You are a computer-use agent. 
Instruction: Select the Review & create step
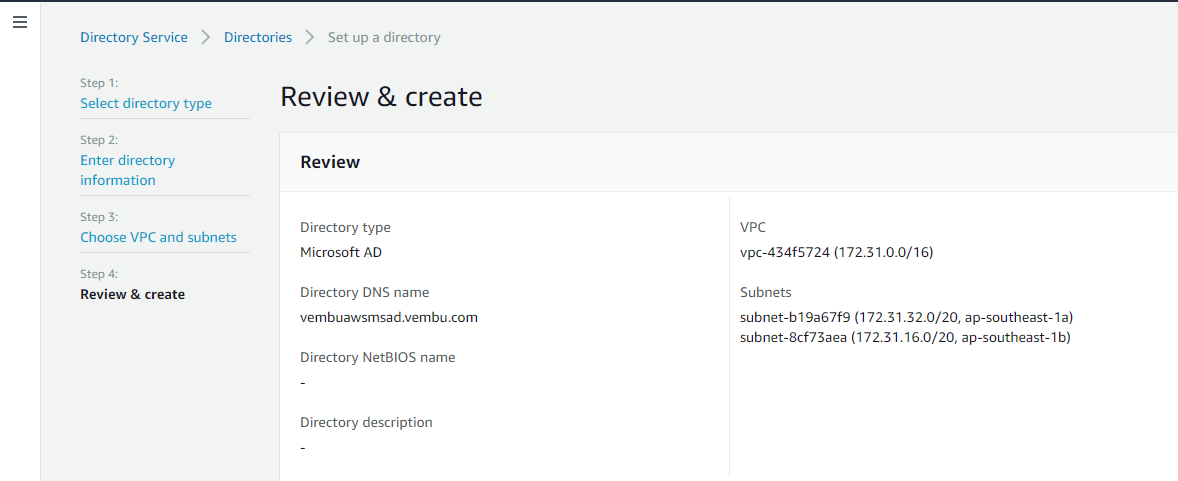tap(132, 294)
